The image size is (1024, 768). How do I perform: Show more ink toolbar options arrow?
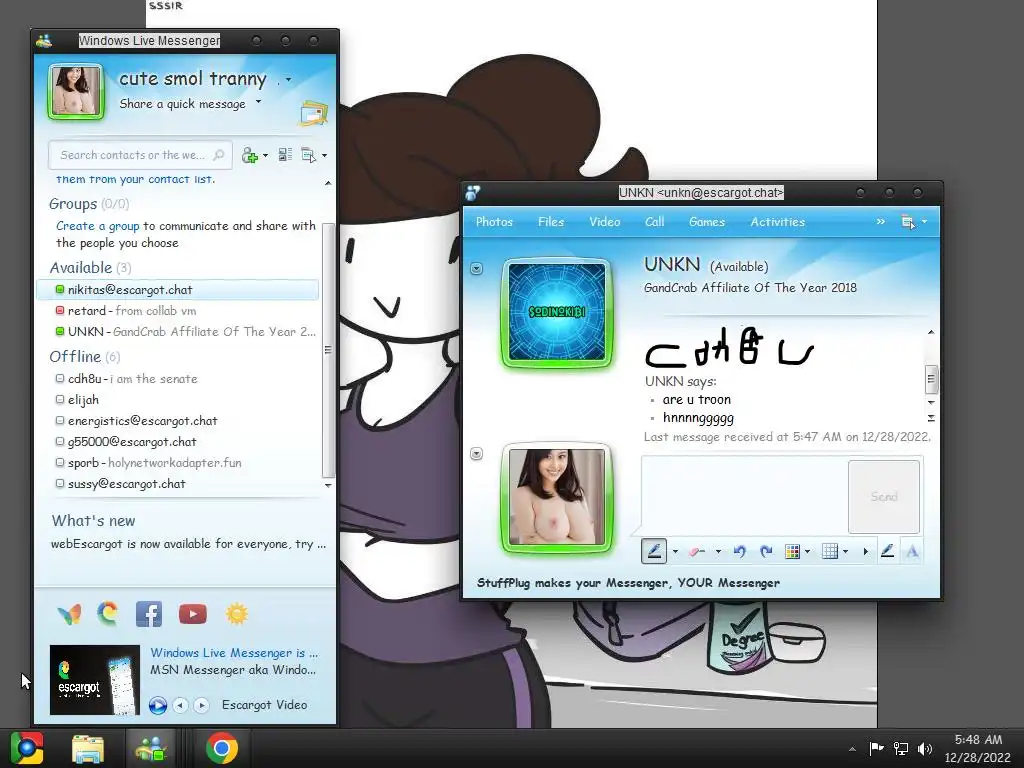865,552
